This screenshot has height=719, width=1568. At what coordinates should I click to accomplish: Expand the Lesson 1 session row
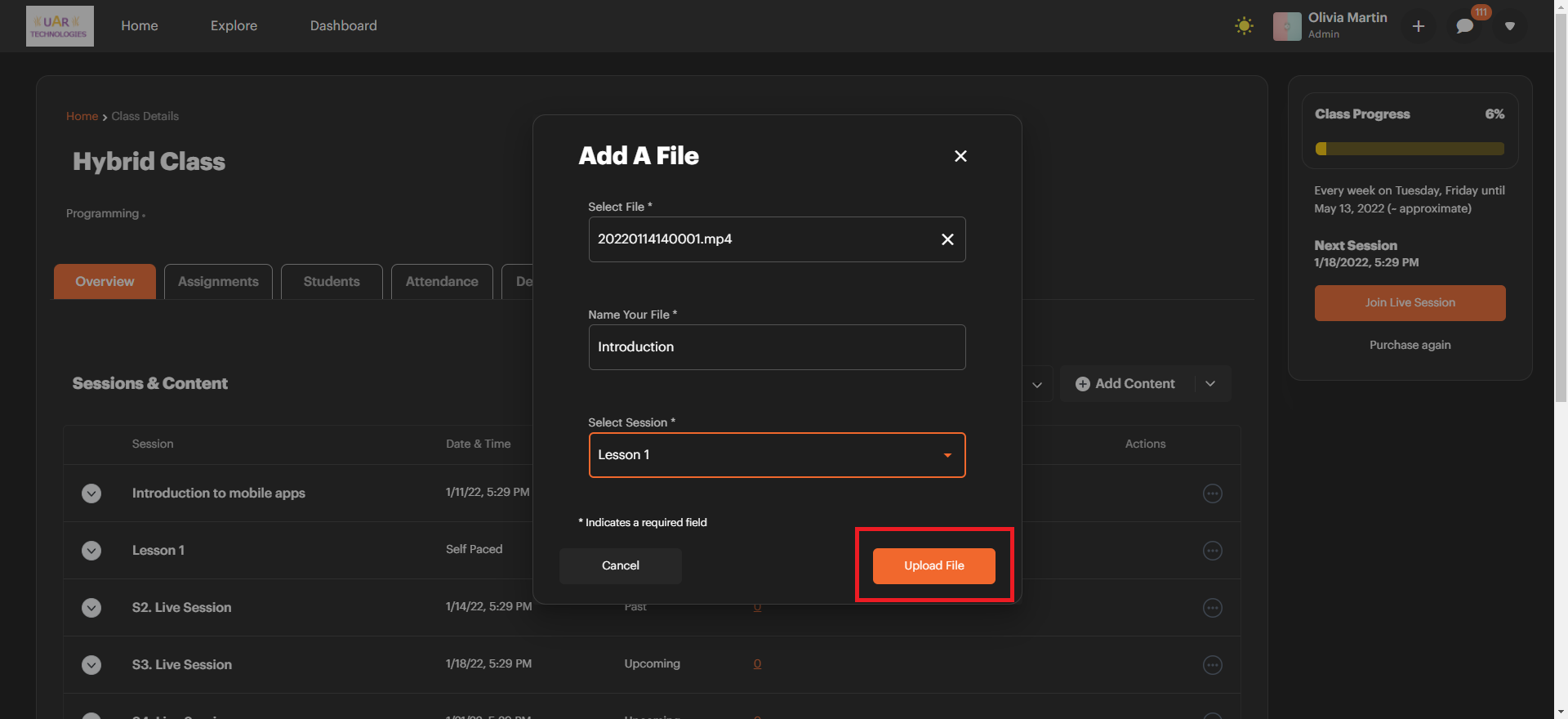91,551
